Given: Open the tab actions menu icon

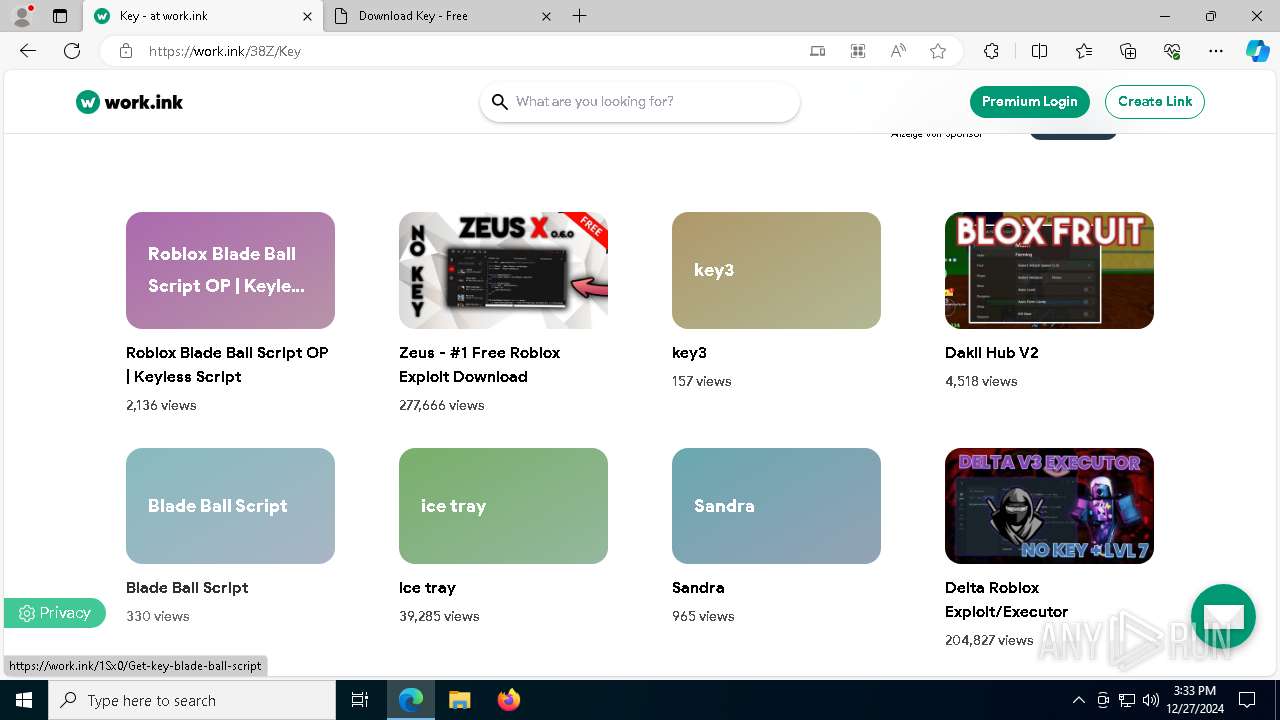Looking at the screenshot, I should pyautogui.click(x=60, y=16).
